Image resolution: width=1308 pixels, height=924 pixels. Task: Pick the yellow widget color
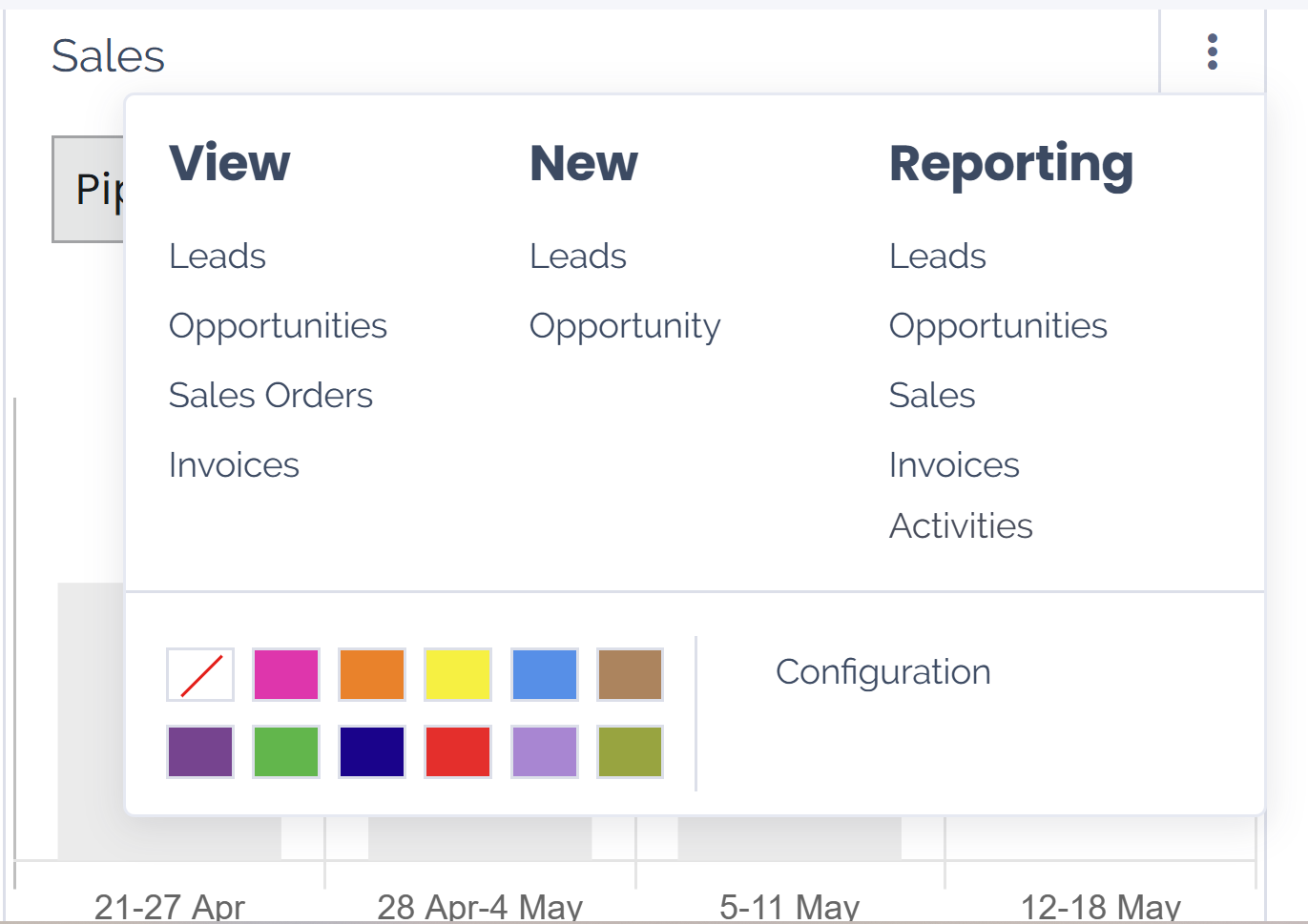[x=457, y=674]
